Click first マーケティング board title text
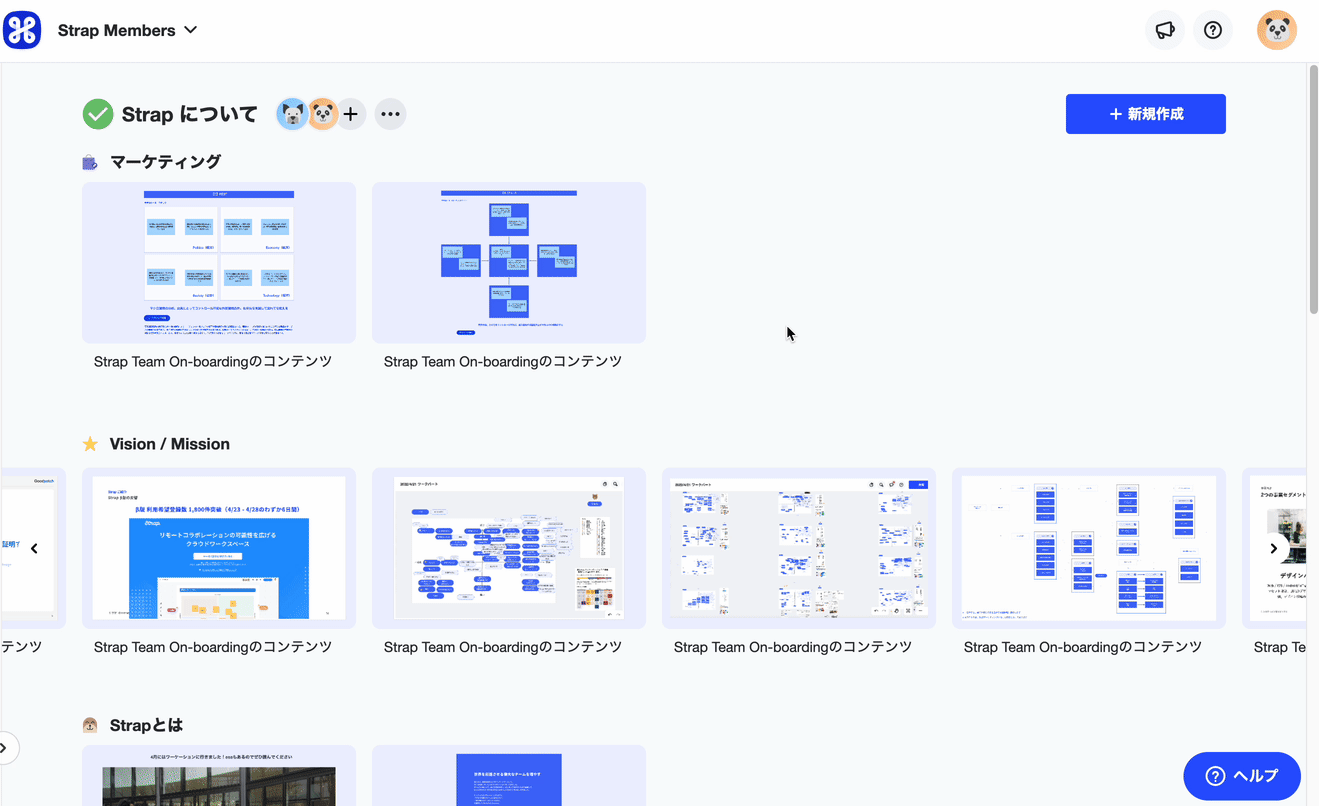Image resolution: width=1319 pixels, height=806 pixels. tap(213, 362)
